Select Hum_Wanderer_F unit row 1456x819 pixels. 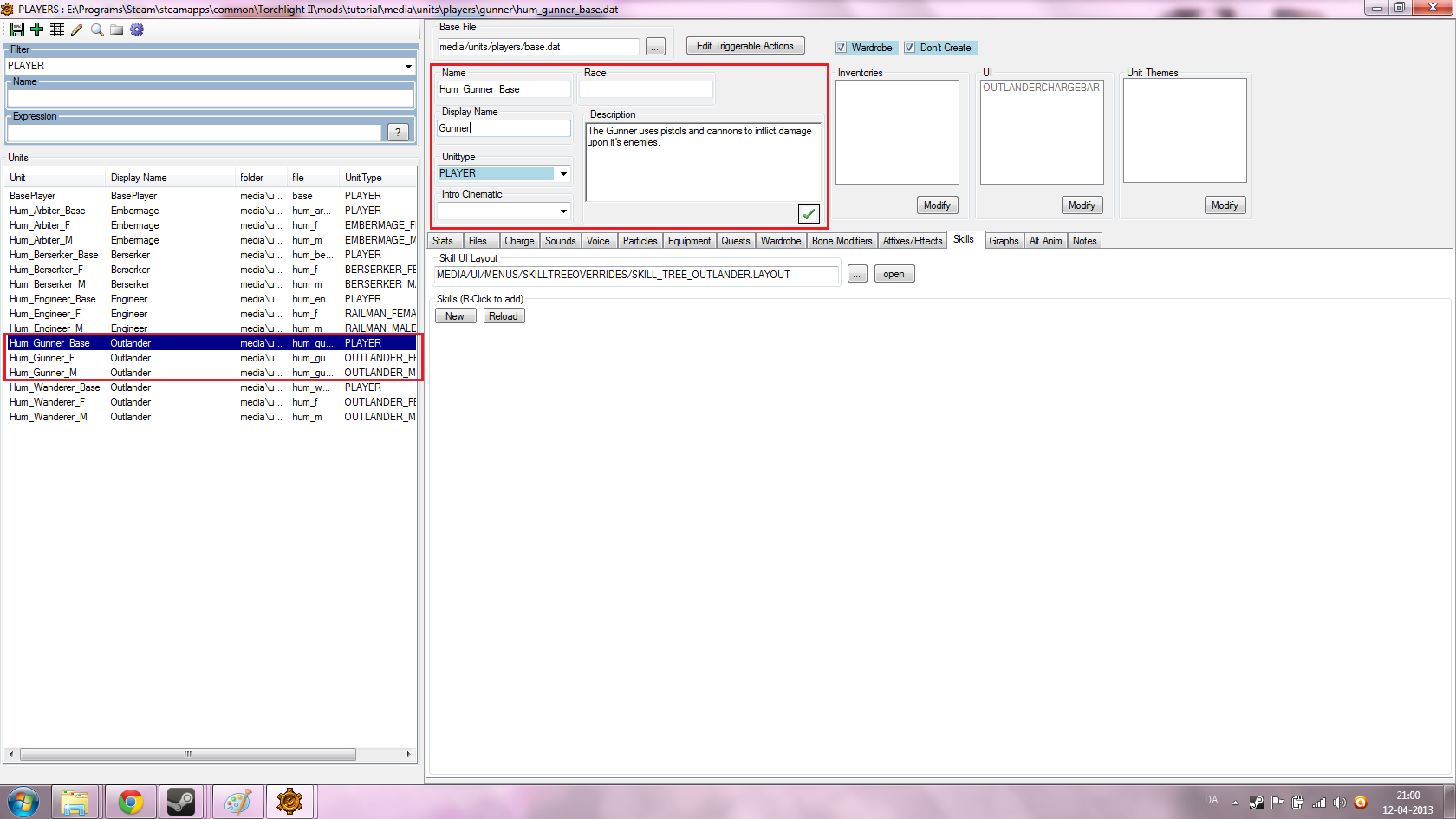[211, 402]
